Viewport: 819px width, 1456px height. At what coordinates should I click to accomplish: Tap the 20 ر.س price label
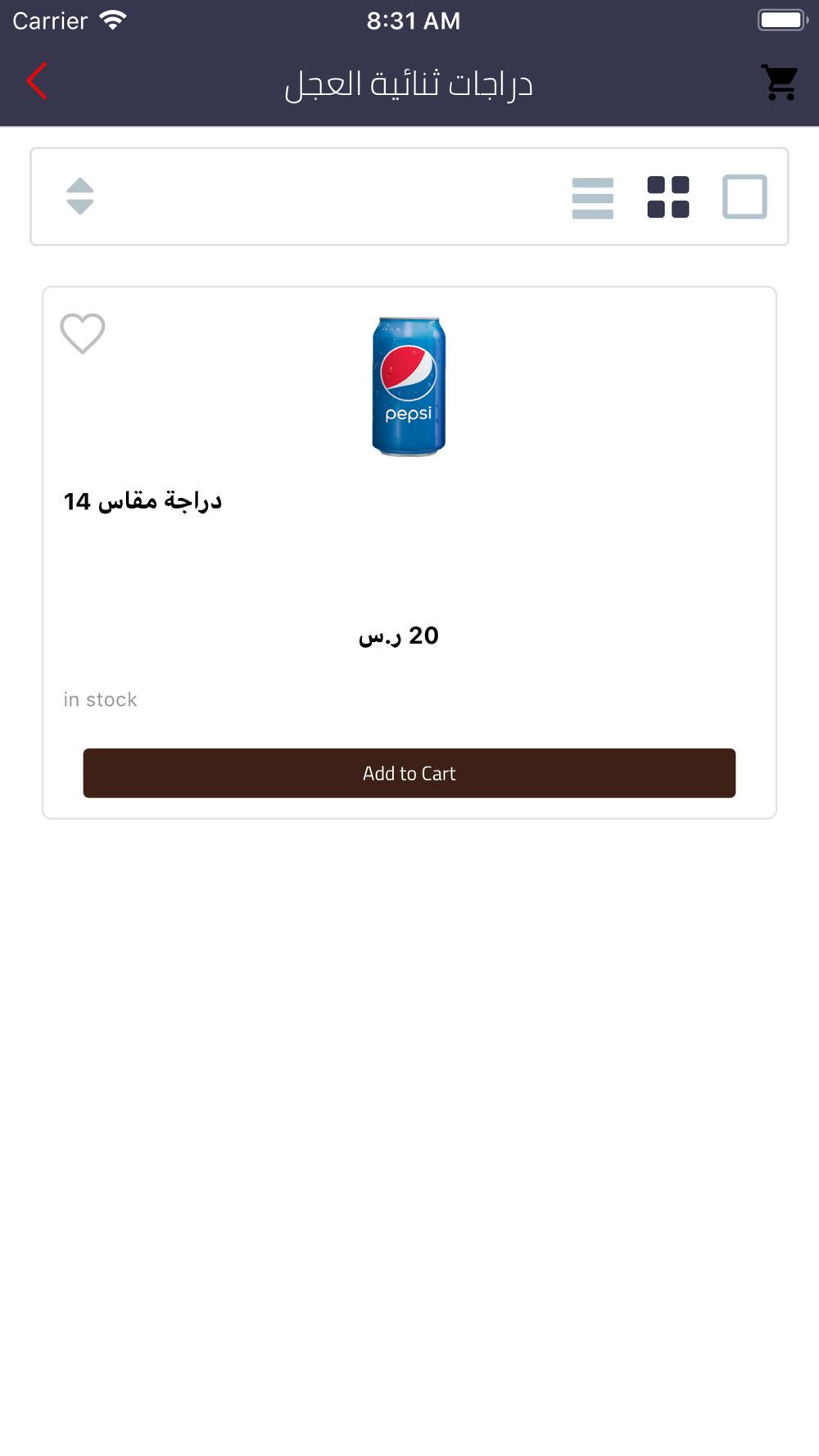click(399, 635)
